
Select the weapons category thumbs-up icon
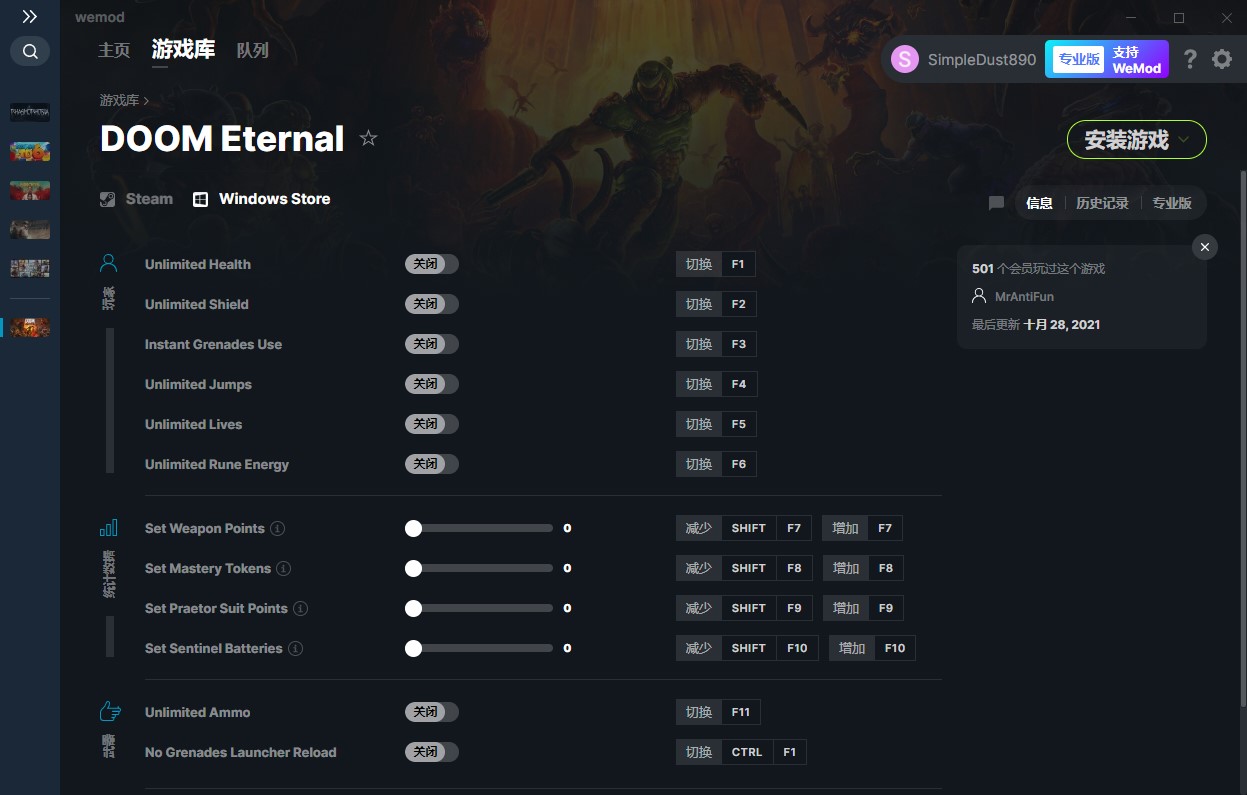[109, 711]
